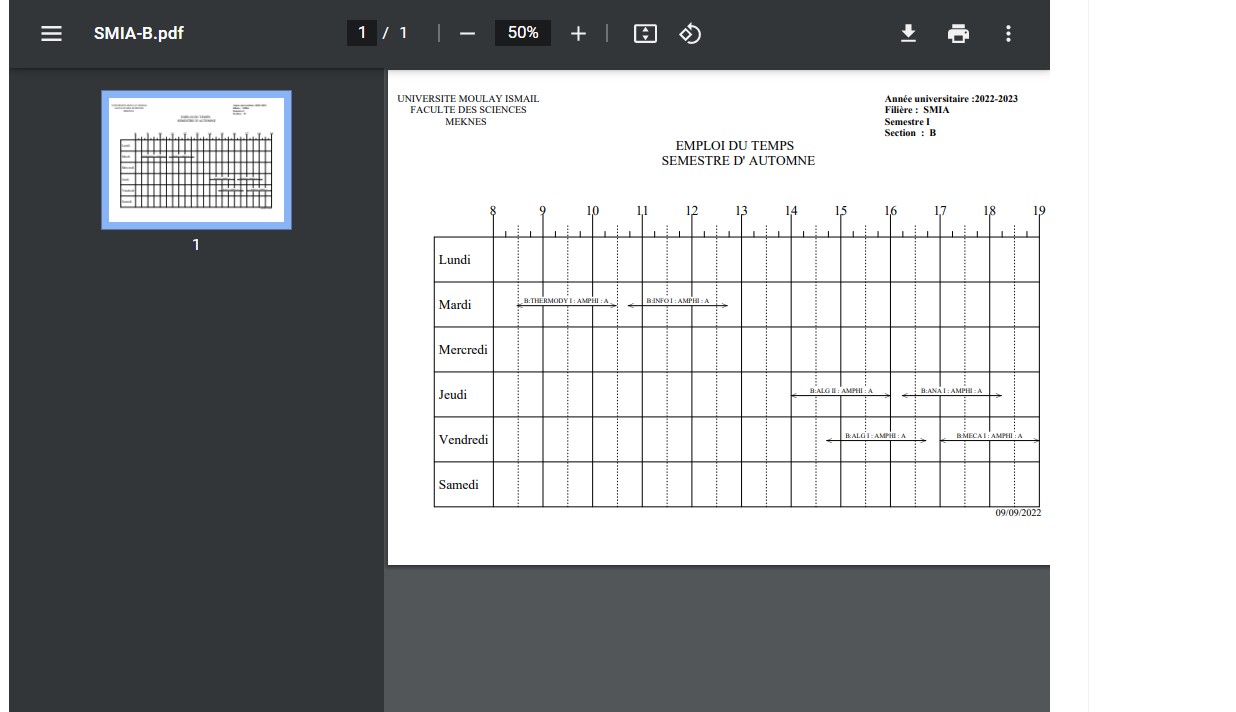
Task: Toggle the sidebar with the hamburger menu icon
Action: (51, 33)
